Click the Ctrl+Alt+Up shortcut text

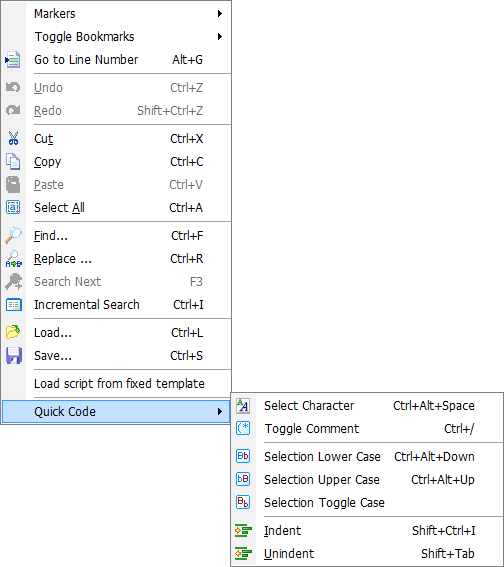tap(443, 480)
